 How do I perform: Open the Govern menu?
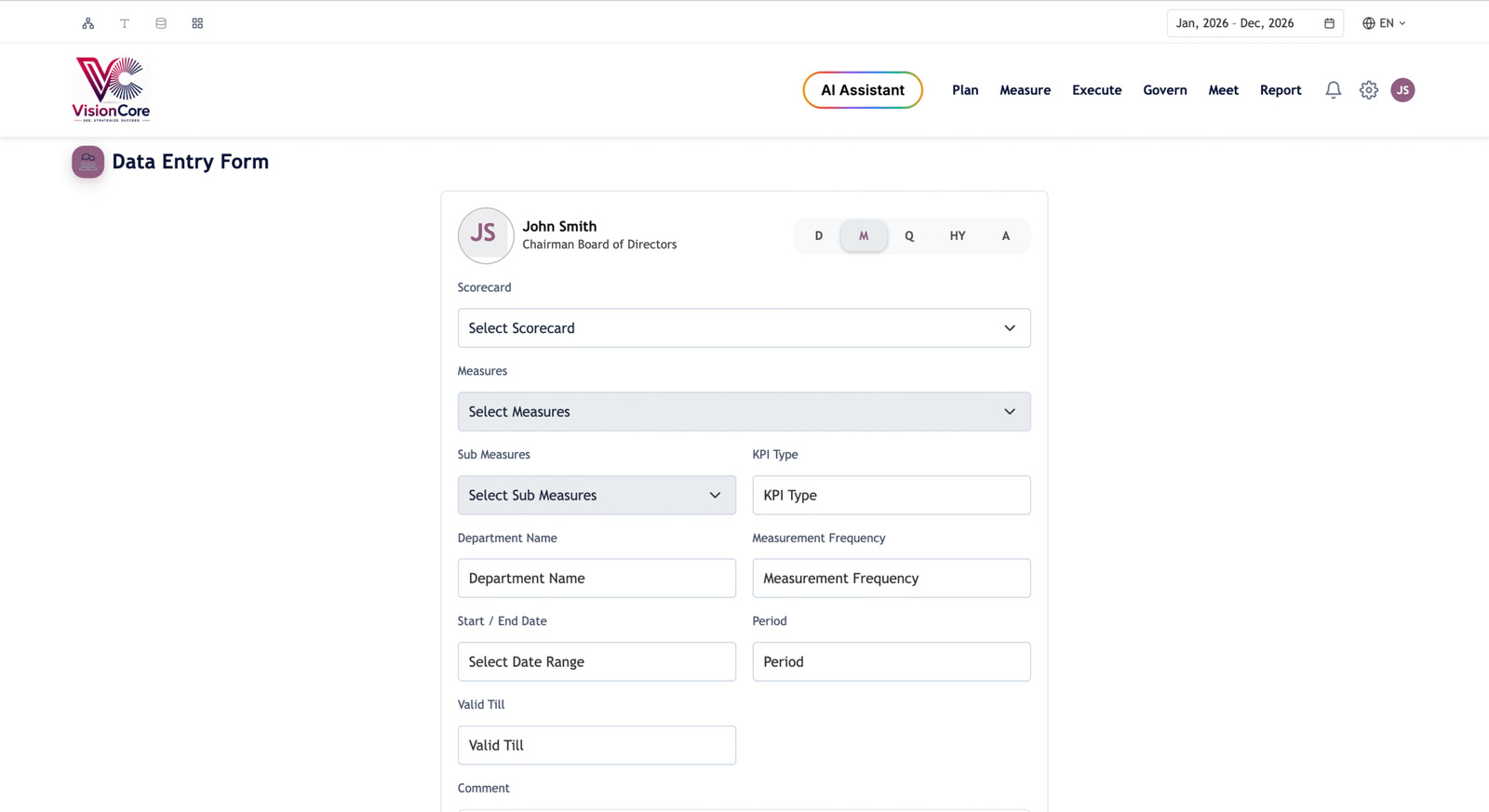point(1165,90)
